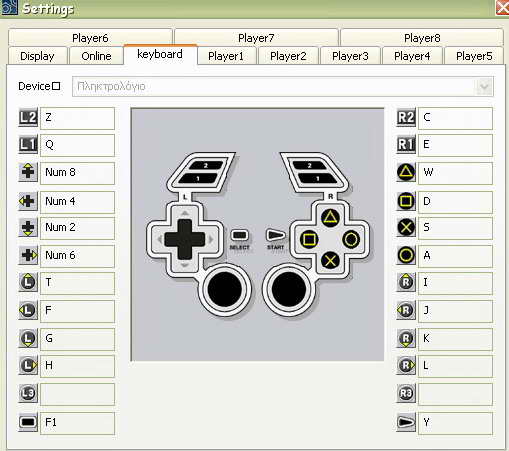The height and width of the screenshot is (451, 509).
Task: Click the R1 button icon
Action: [406, 144]
